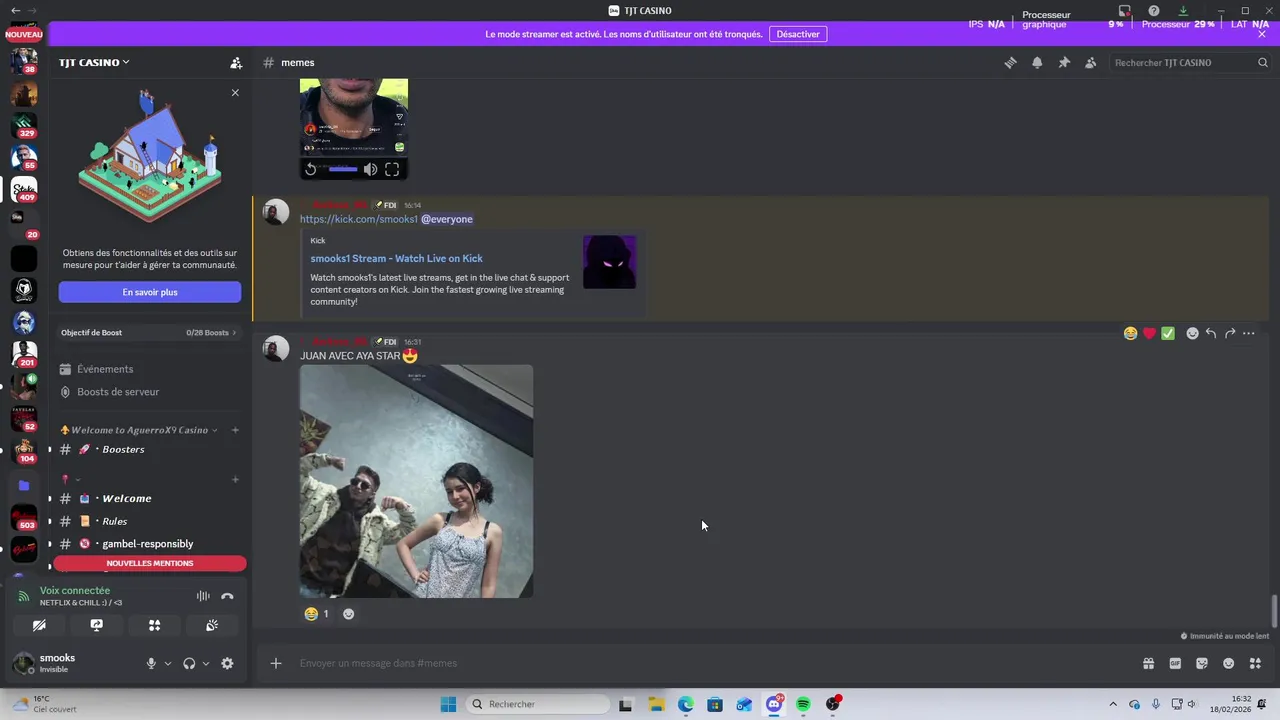The image size is (1280, 720).
Task: Disable streamer mode with Désactiver button
Action: (798, 34)
